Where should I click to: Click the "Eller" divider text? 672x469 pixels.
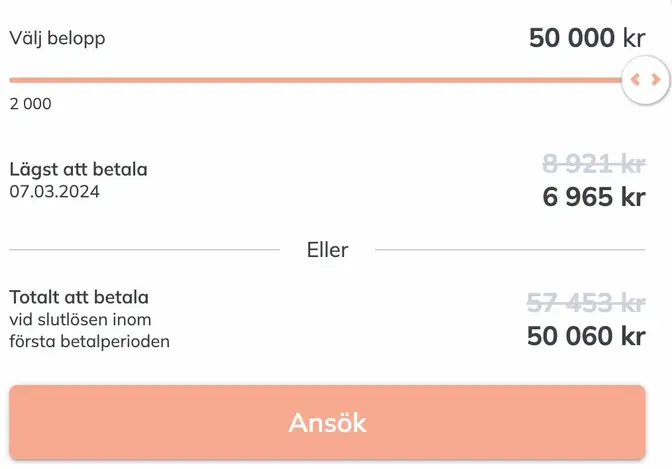pos(327,250)
